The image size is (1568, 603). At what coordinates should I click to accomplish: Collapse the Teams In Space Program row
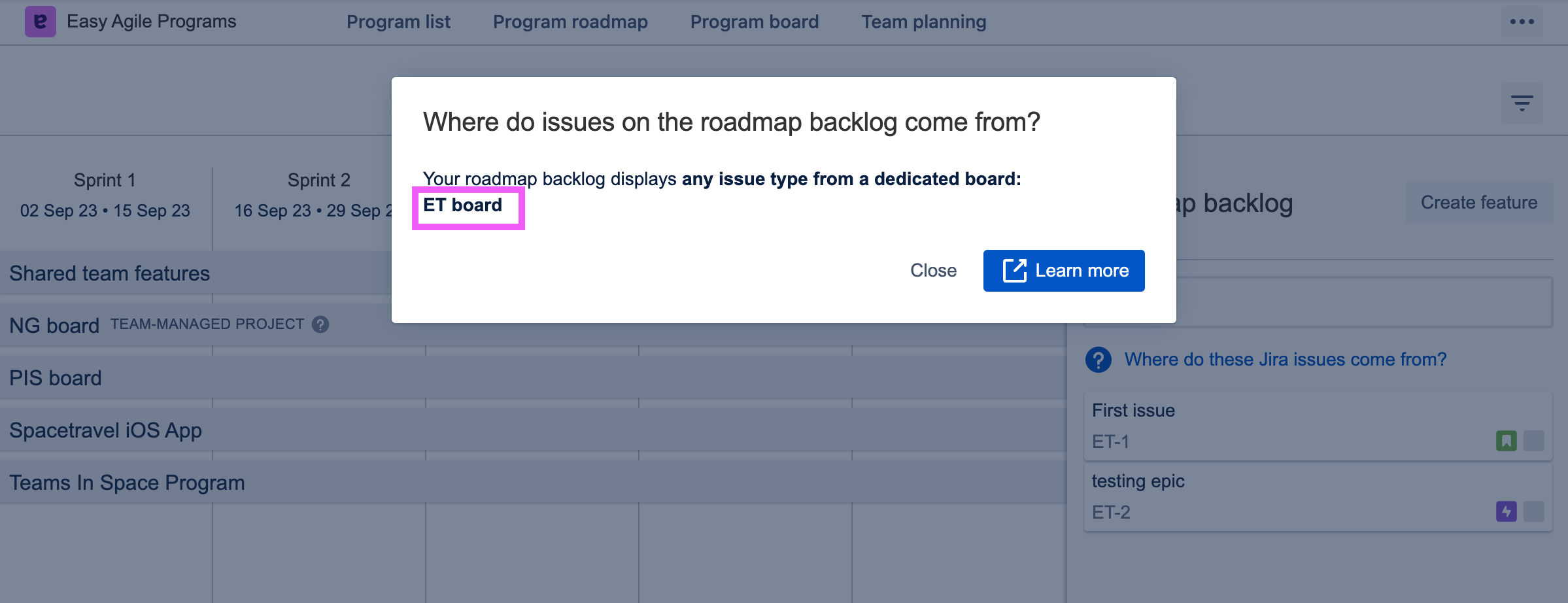(x=127, y=482)
